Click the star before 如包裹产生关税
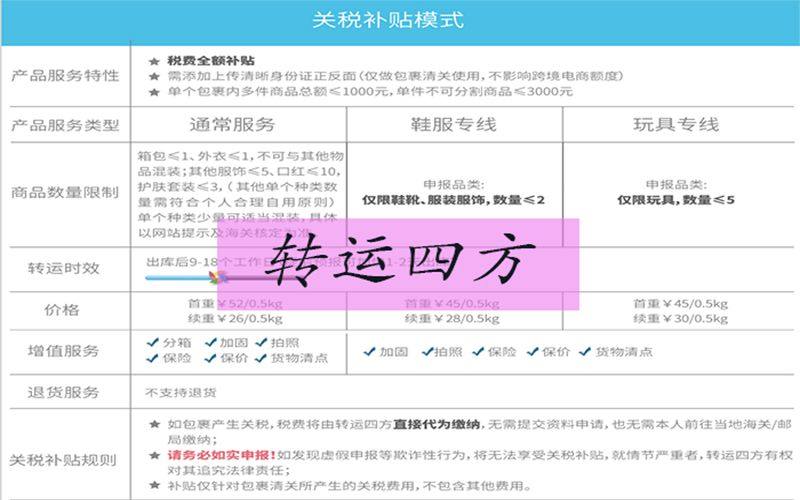 pos(155,424)
